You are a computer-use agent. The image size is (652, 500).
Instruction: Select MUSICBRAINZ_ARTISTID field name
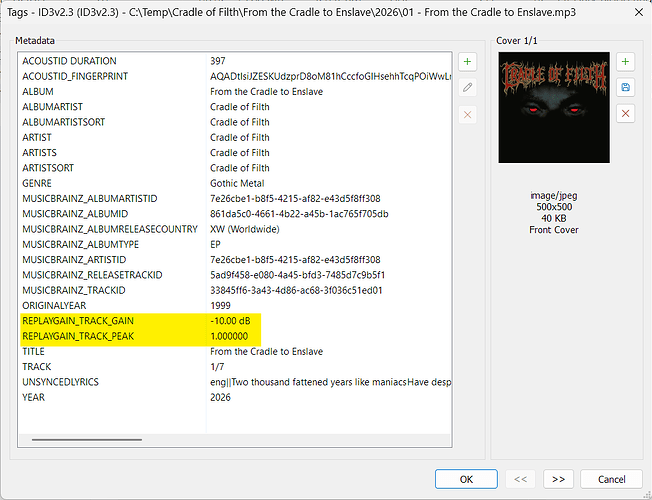tap(74, 260)
